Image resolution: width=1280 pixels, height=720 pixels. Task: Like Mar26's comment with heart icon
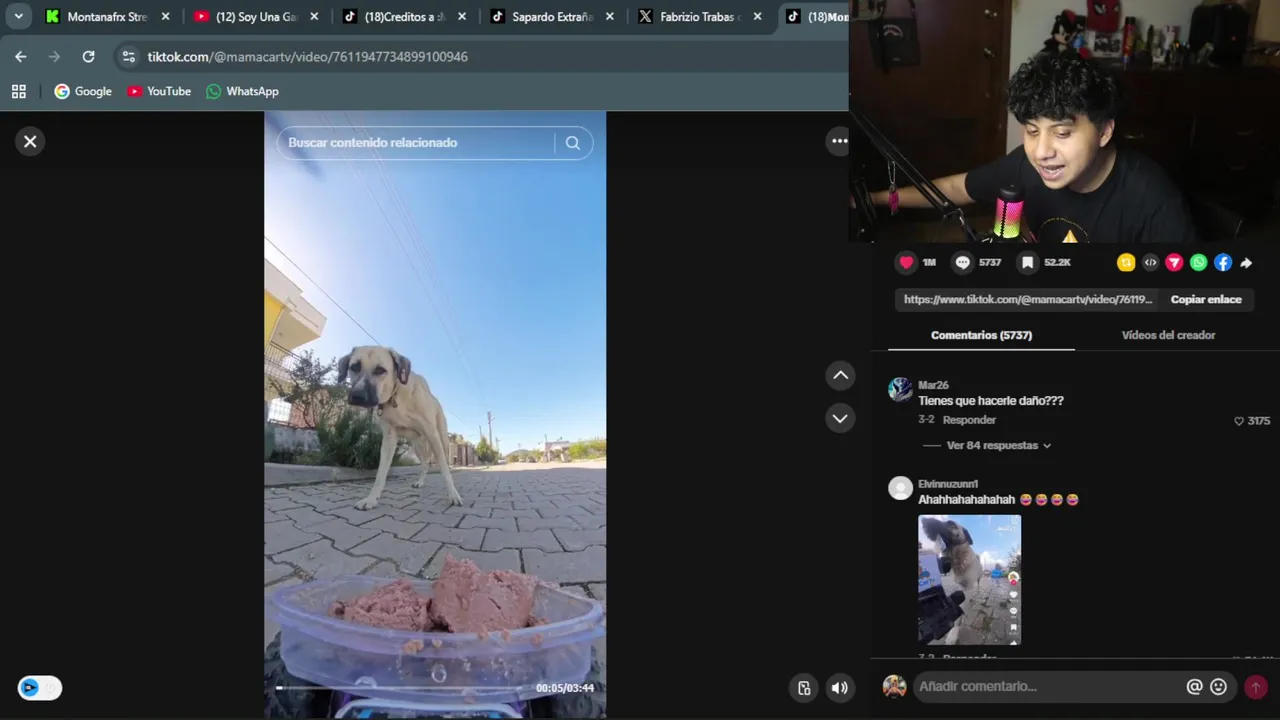click(1239, 421)
